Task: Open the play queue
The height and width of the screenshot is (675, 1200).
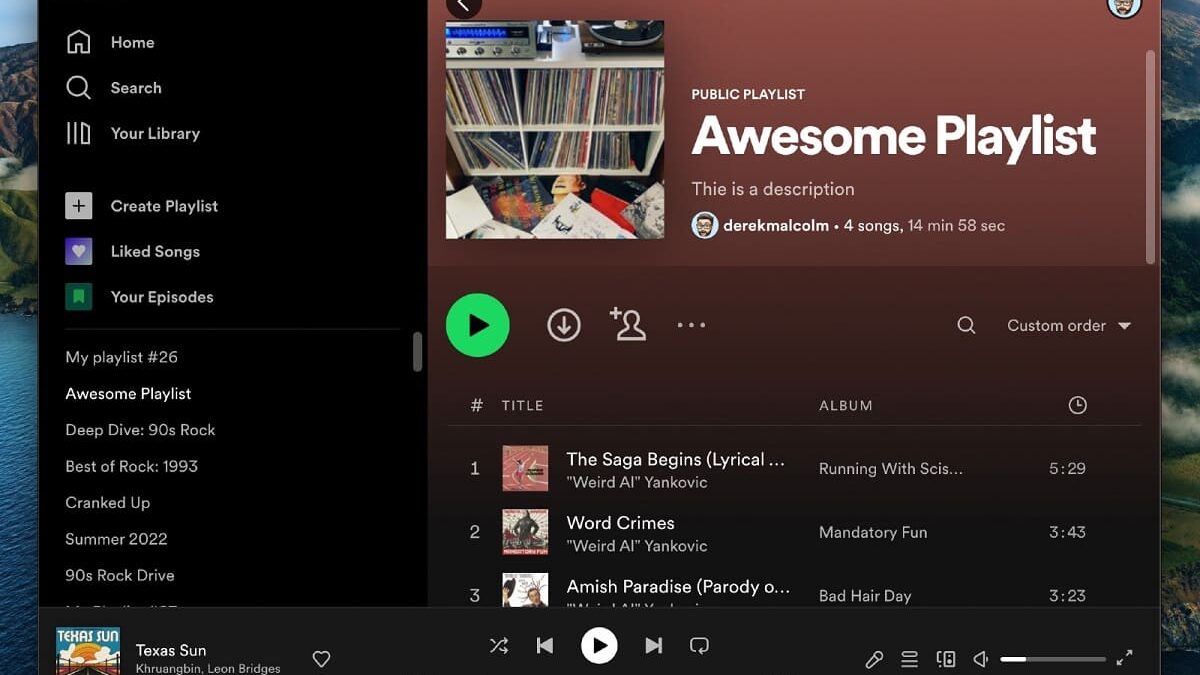Action: point(909,659)
